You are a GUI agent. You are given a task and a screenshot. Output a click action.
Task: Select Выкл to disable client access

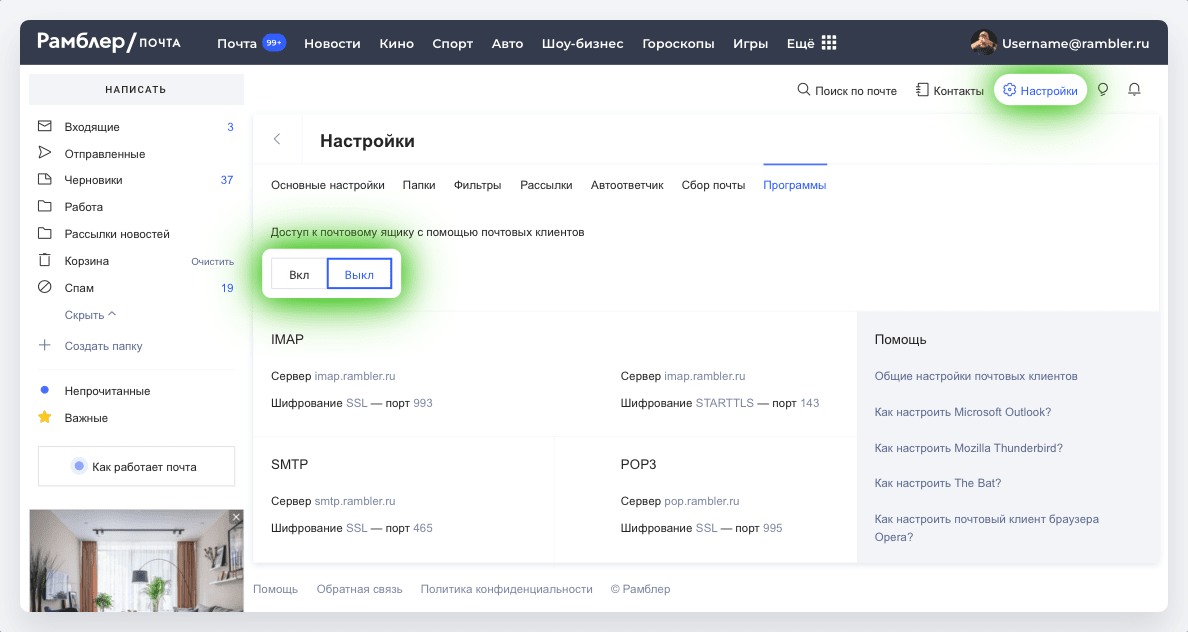point(359,274)
